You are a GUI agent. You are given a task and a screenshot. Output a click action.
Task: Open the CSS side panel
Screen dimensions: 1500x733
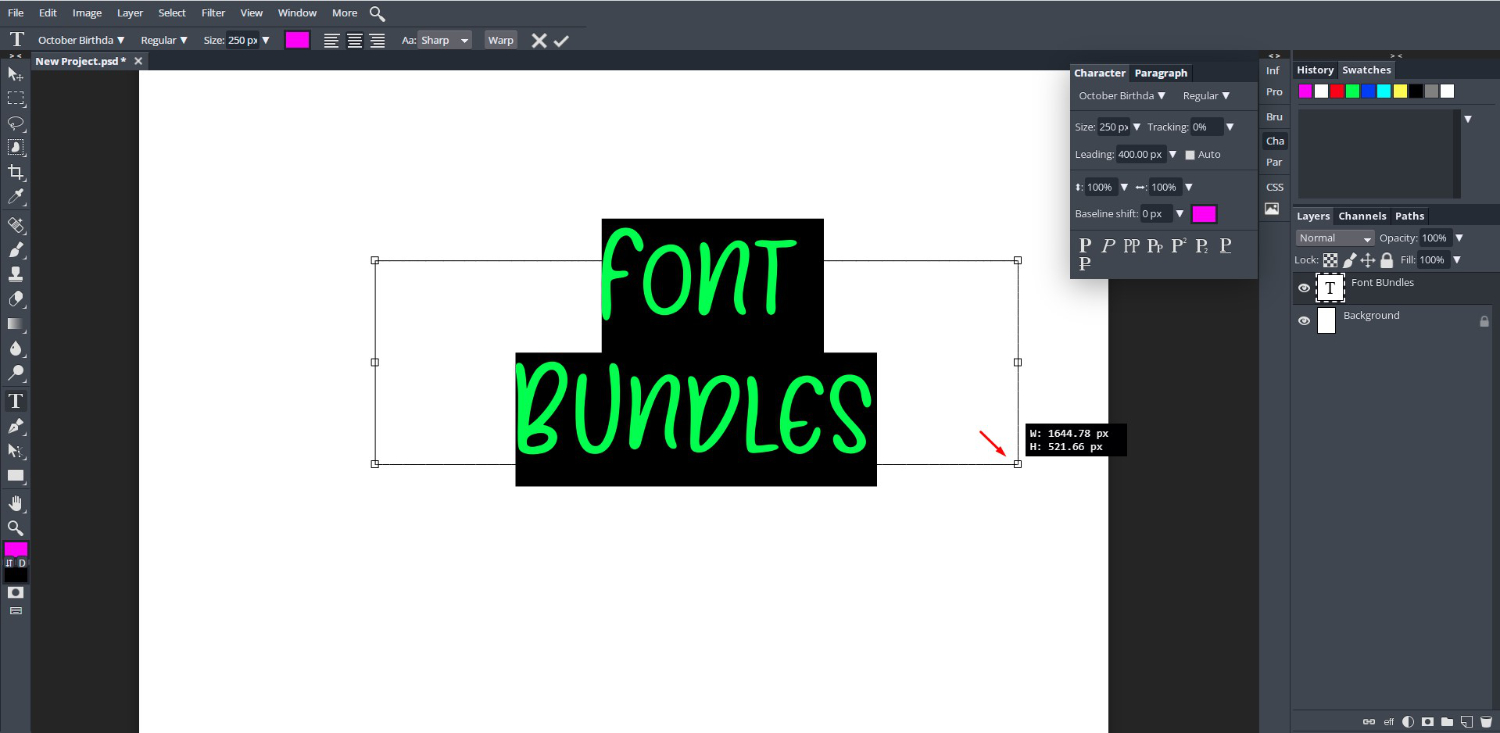coord(1275,187)
